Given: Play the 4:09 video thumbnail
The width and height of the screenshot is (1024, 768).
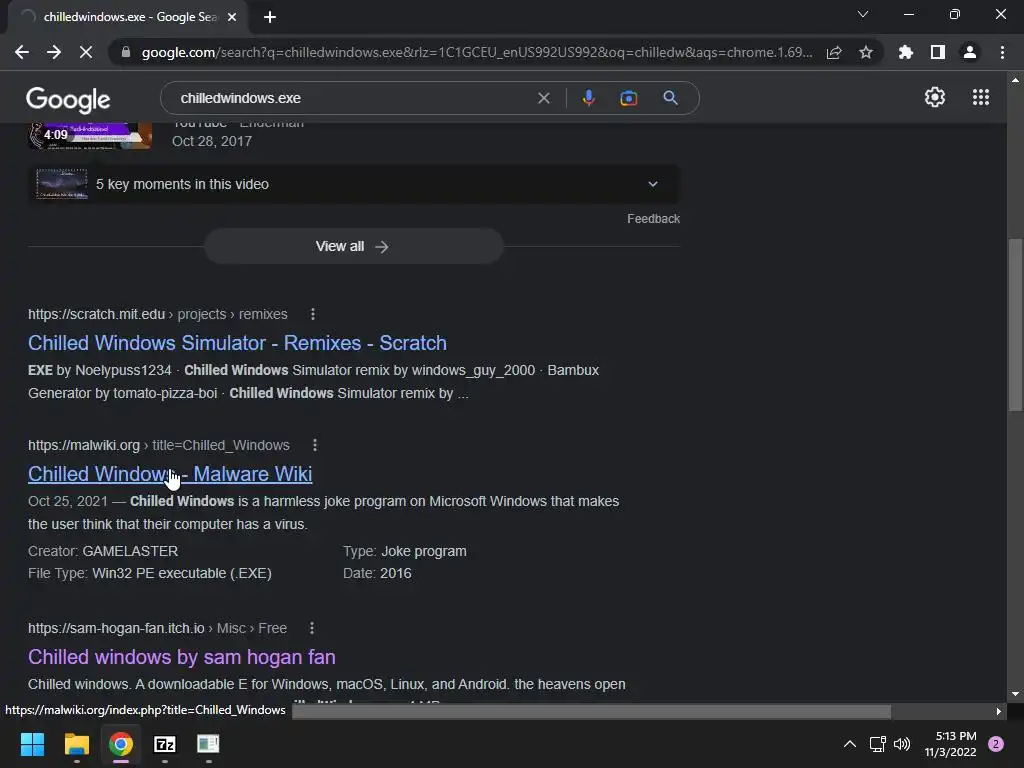Looking at the screenshot, I should tap(90, 135).
